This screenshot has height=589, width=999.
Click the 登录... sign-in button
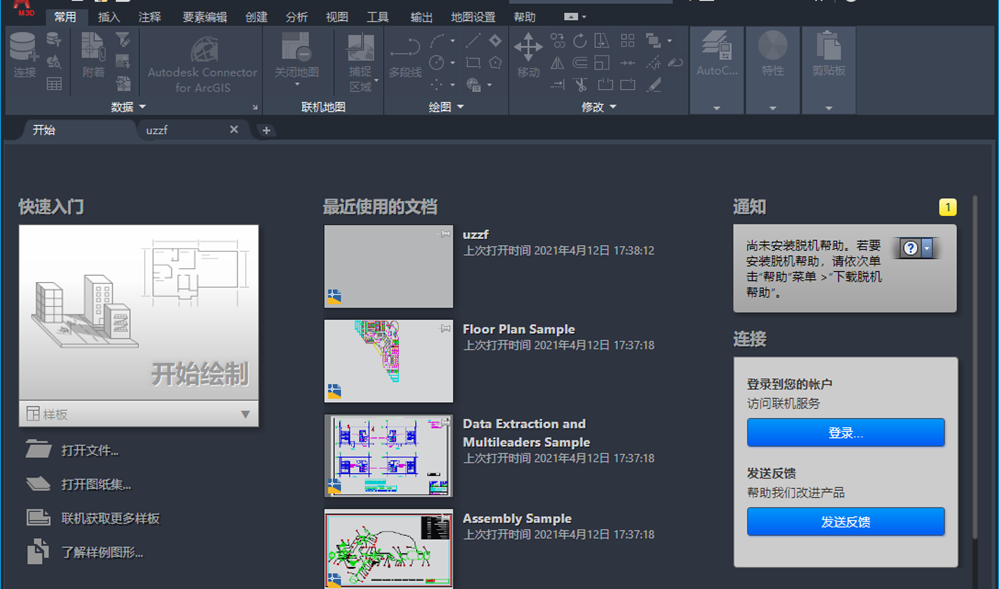(845, 433)
